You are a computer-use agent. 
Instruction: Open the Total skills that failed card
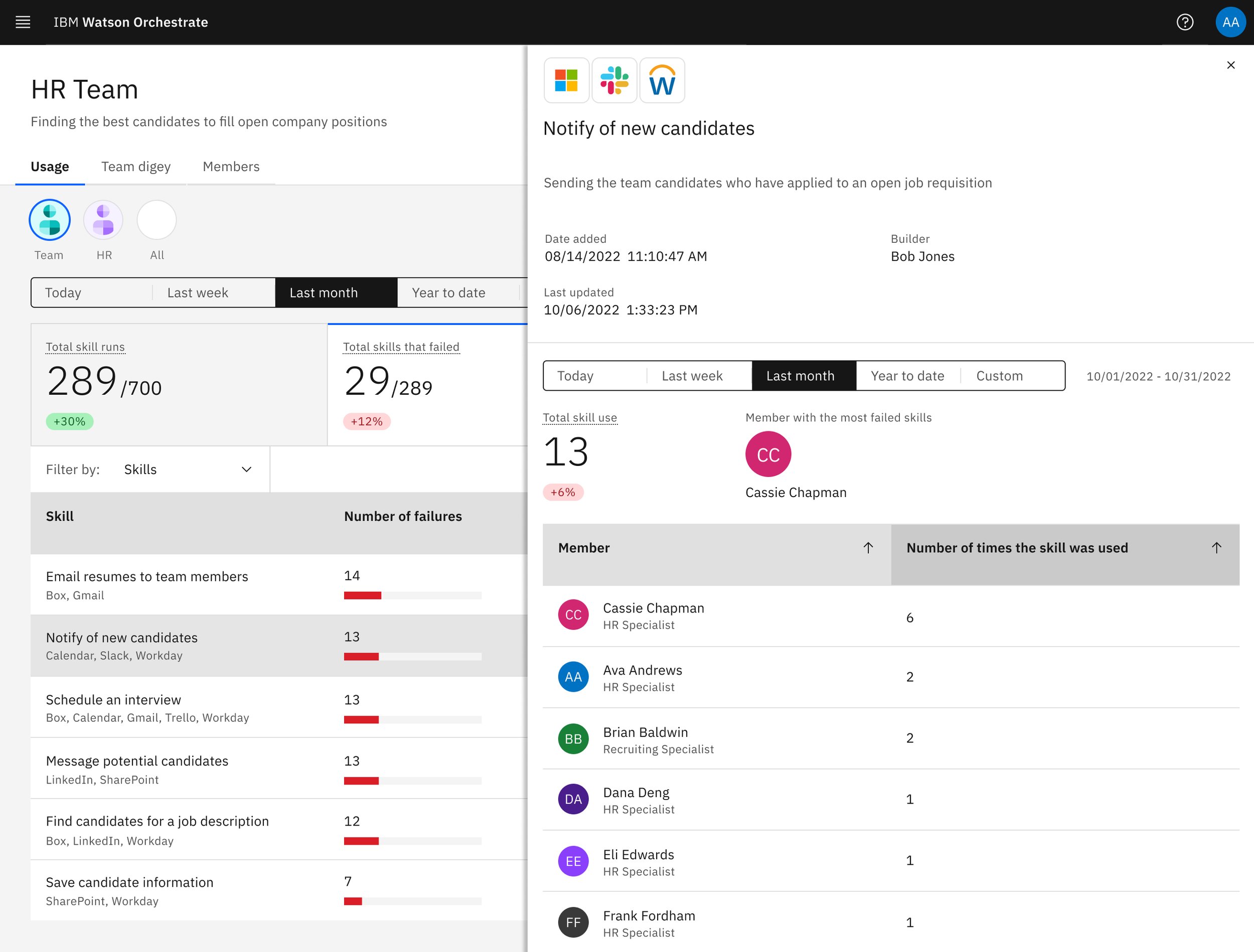[428, 385]
